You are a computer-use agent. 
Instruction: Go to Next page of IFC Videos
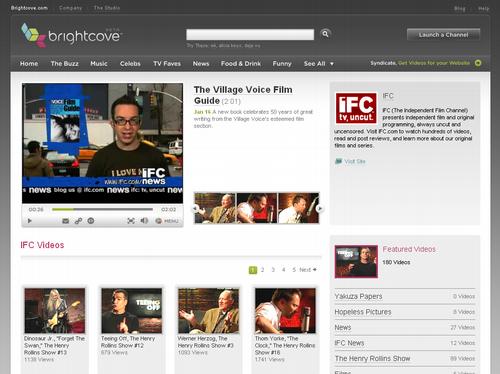point(308,270)
